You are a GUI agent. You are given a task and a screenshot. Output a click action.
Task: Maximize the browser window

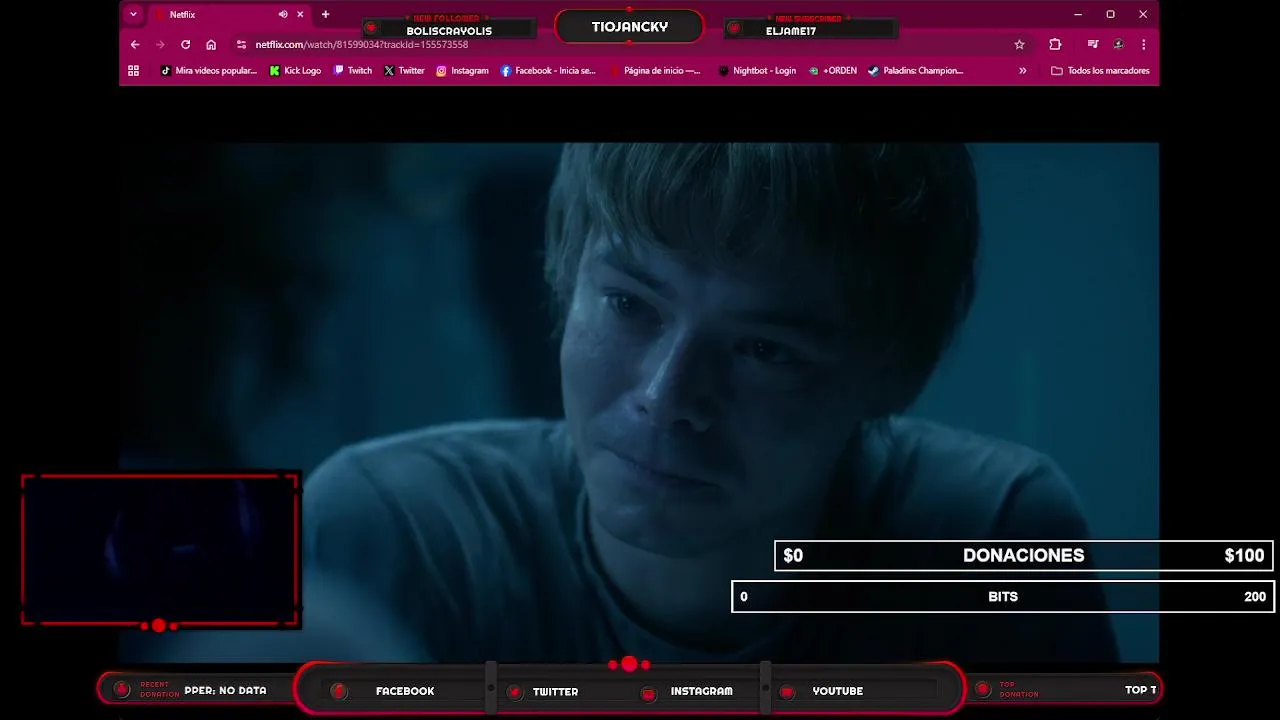tap(1110, 14)
